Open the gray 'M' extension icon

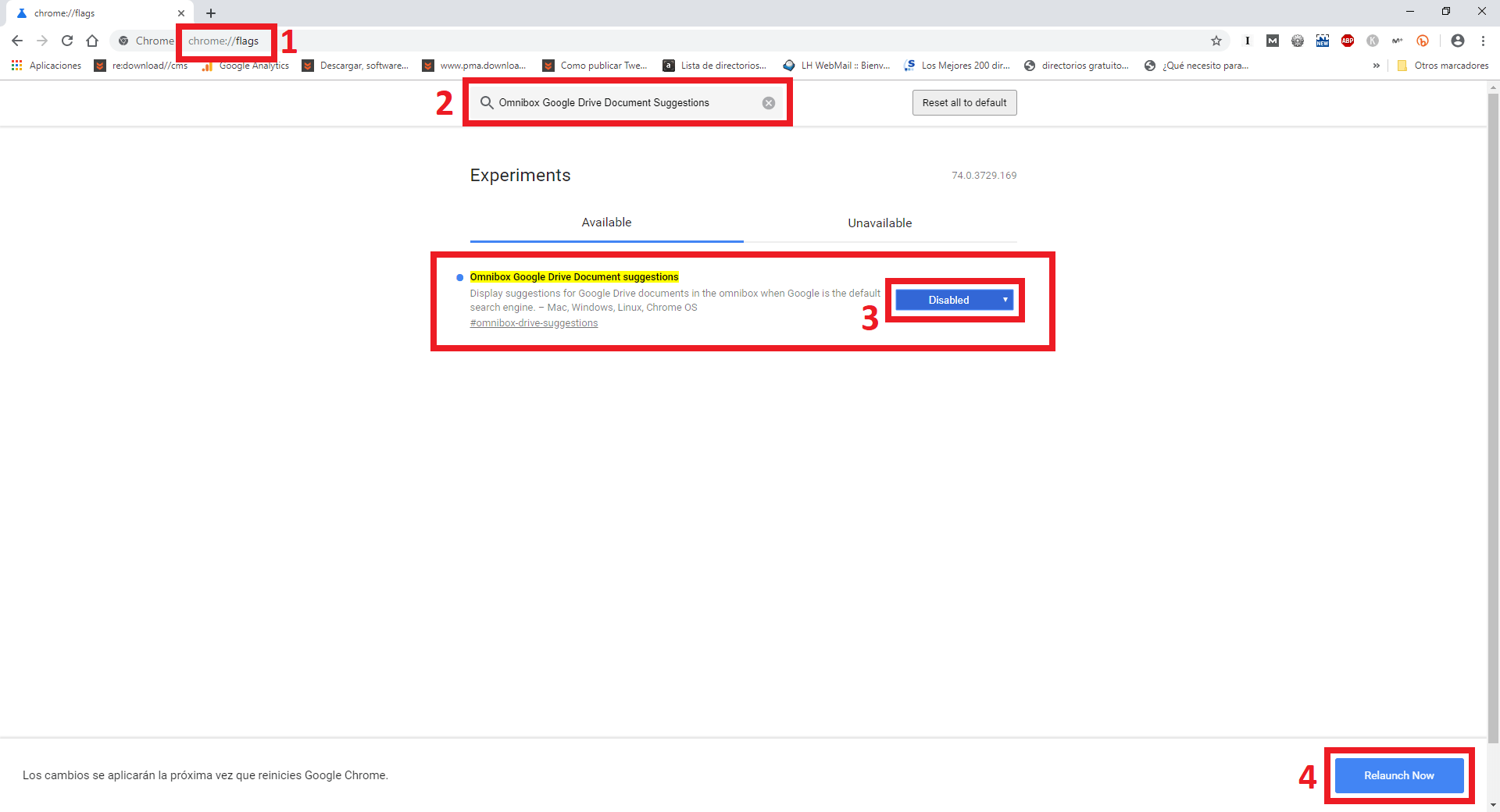pos(1273,41)
